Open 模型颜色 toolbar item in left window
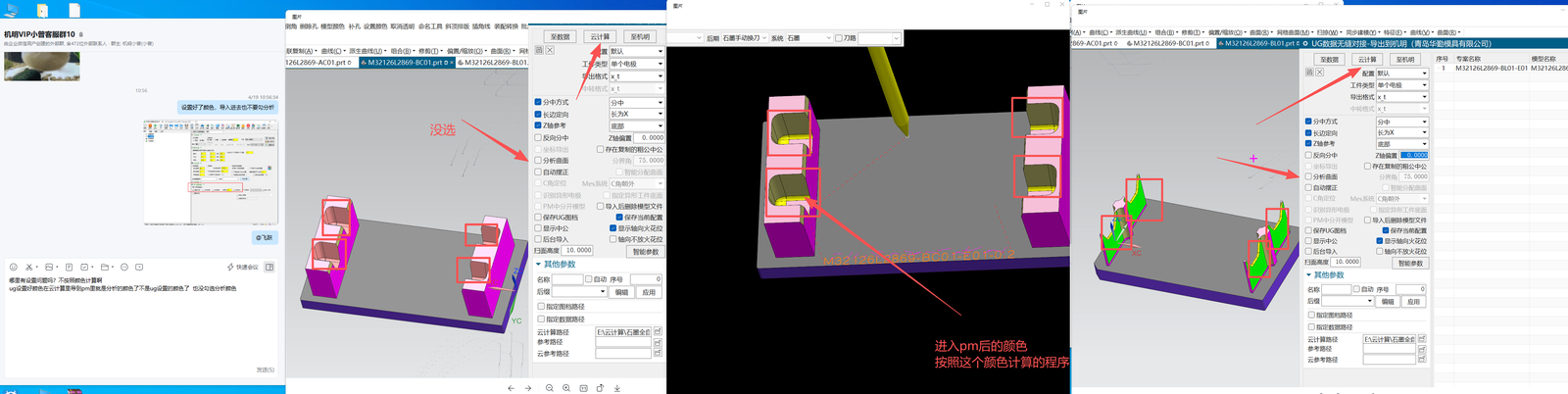 tap(332, 26)
